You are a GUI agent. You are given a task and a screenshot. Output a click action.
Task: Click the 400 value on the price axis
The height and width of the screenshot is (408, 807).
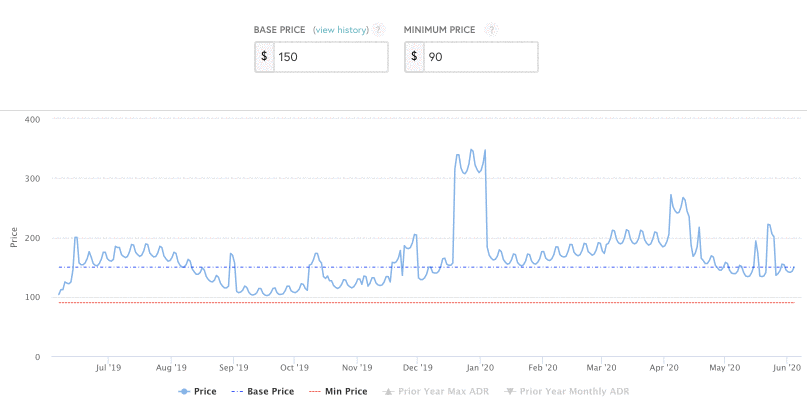32,119
